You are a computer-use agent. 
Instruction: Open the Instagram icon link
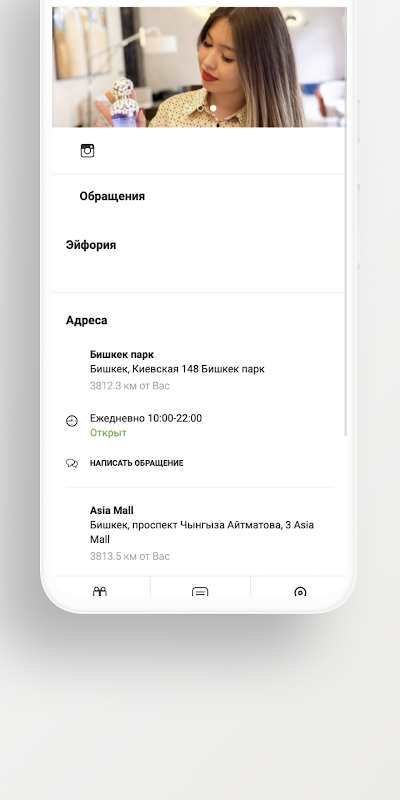(87, 151)
